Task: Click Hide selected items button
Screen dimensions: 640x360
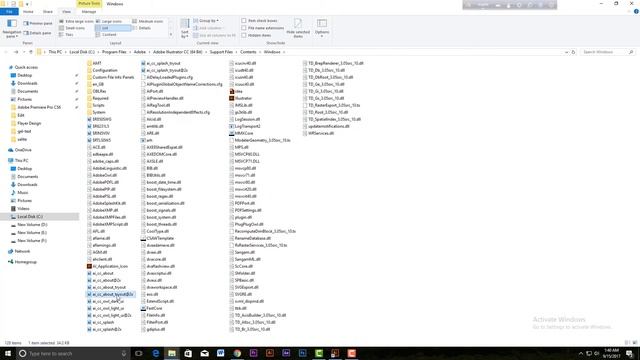Action: coord(298,28)
